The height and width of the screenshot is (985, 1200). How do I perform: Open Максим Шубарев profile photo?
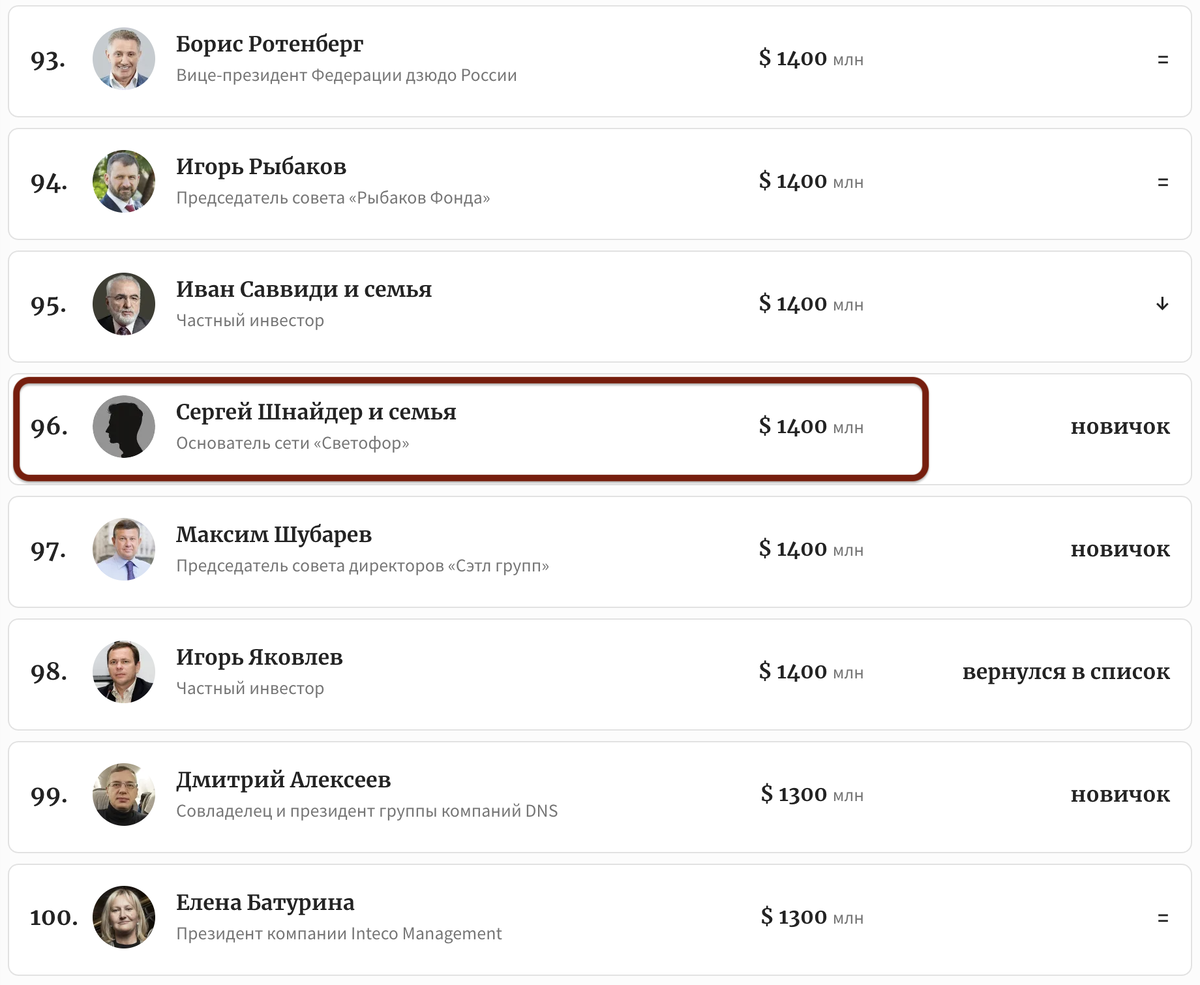point(124,550)
